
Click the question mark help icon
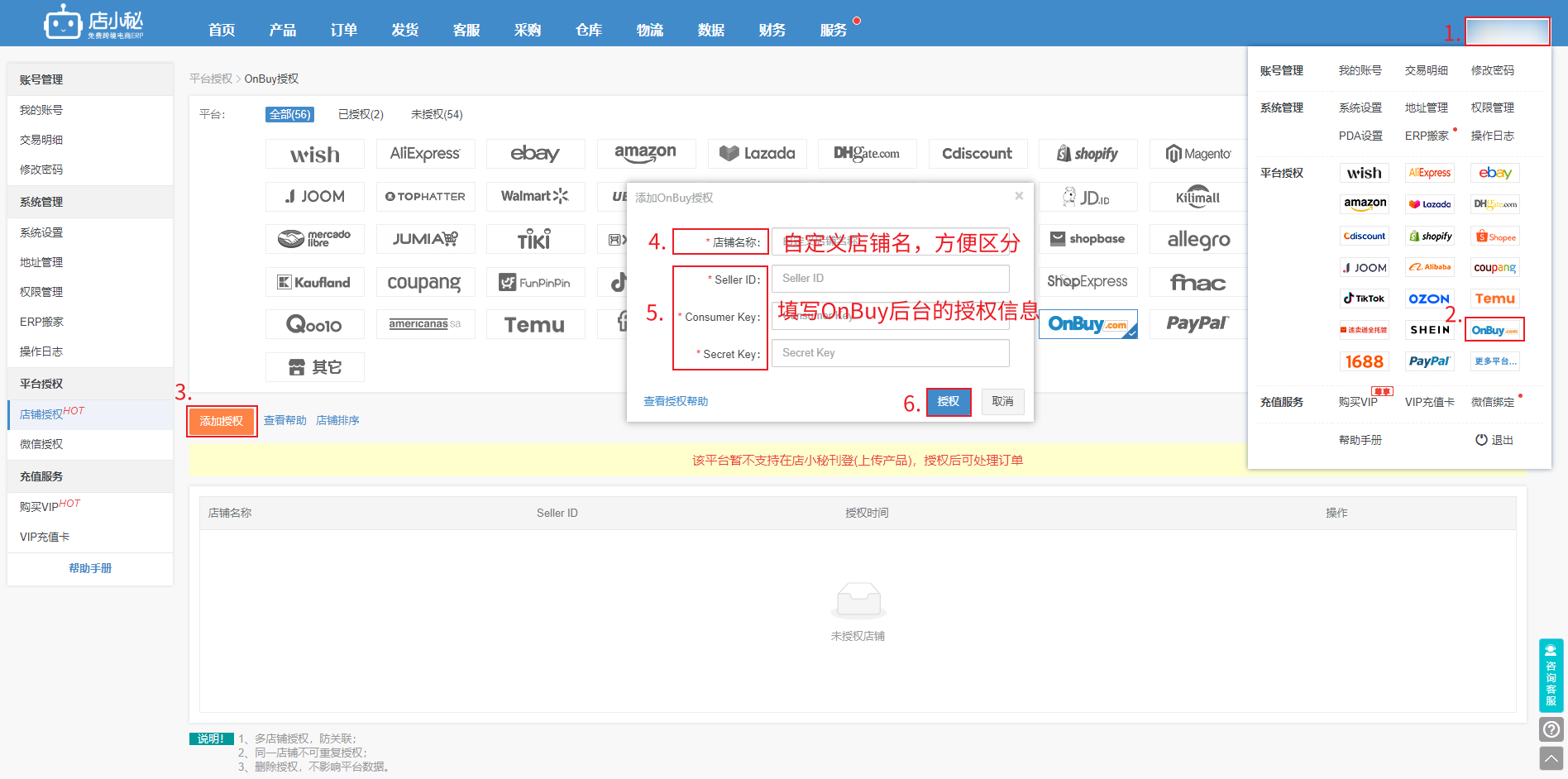(x=1551, y=729)
